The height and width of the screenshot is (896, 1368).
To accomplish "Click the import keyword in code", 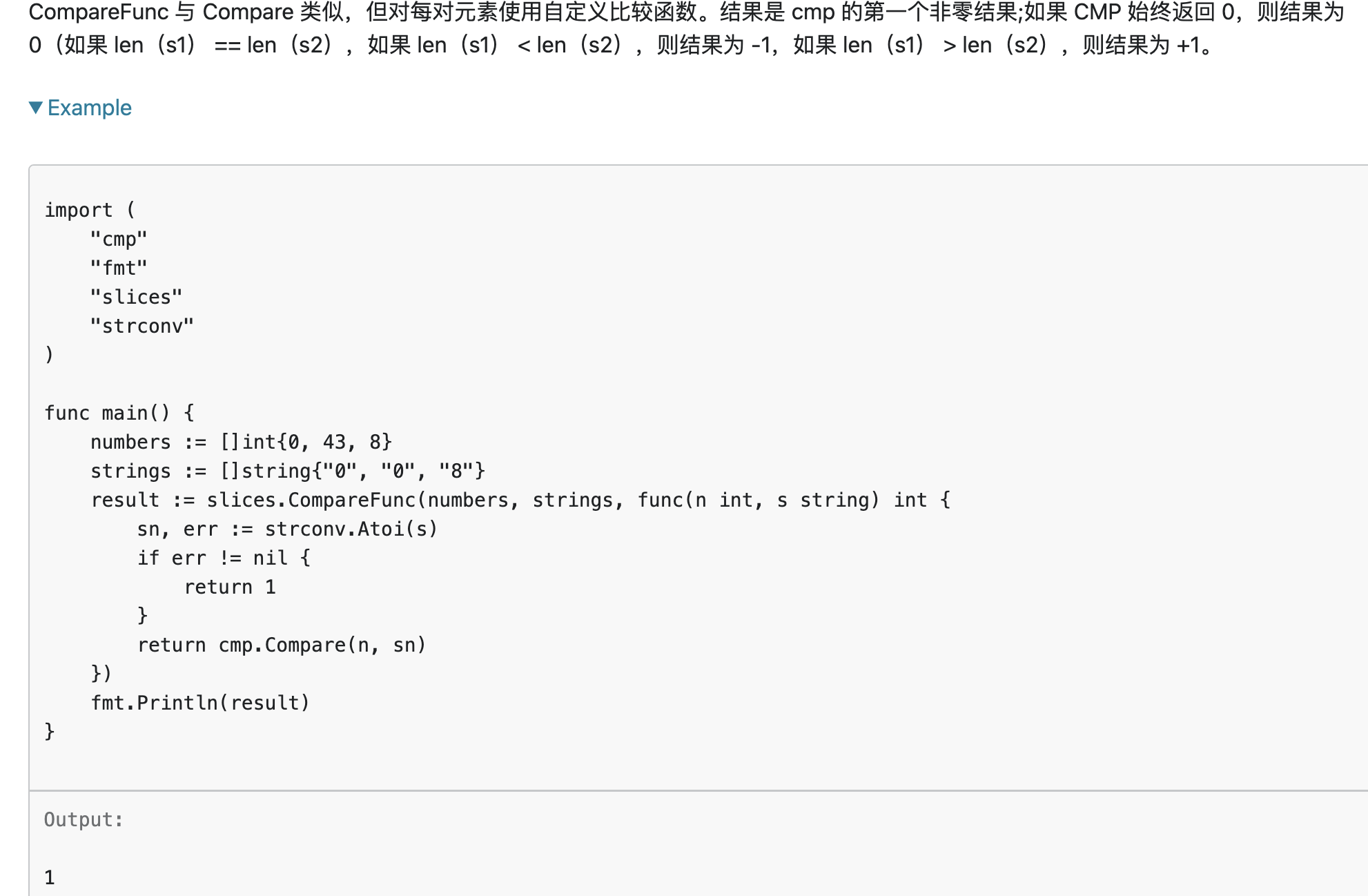I will point(78,210).
